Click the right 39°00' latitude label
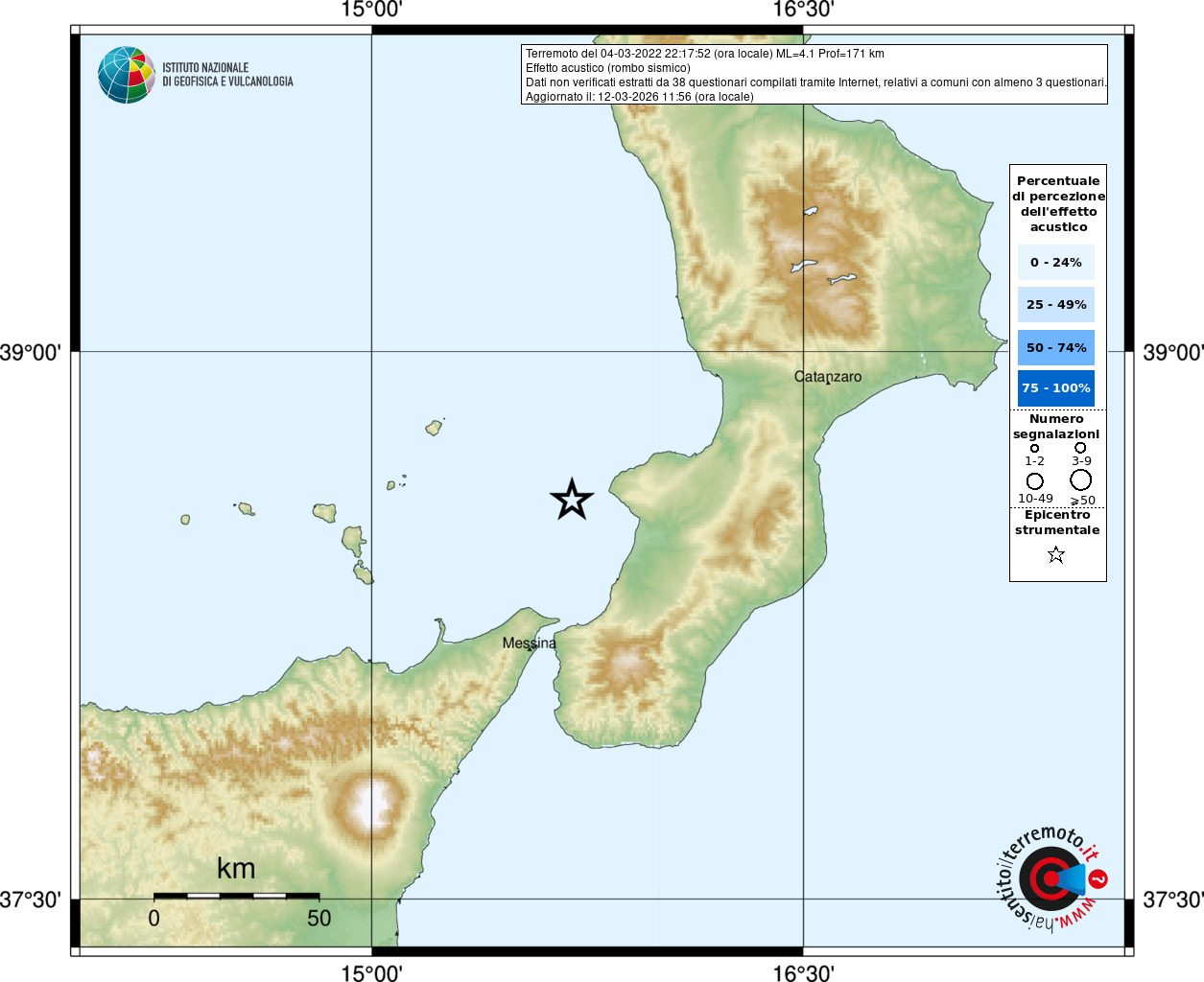 pyautogui.click(x=1173, y=353)
